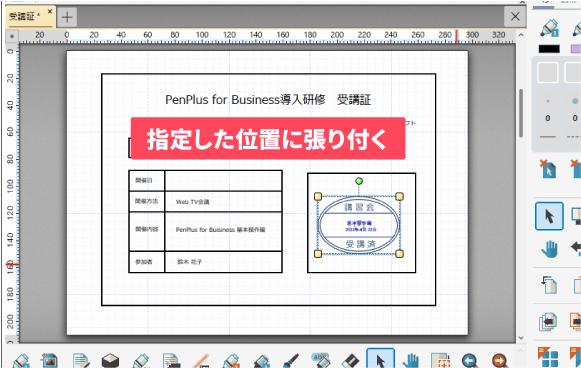This screenshot has width=581, height=368.
Task: Choose the area selection capture tool
Action: pos(440,360)
